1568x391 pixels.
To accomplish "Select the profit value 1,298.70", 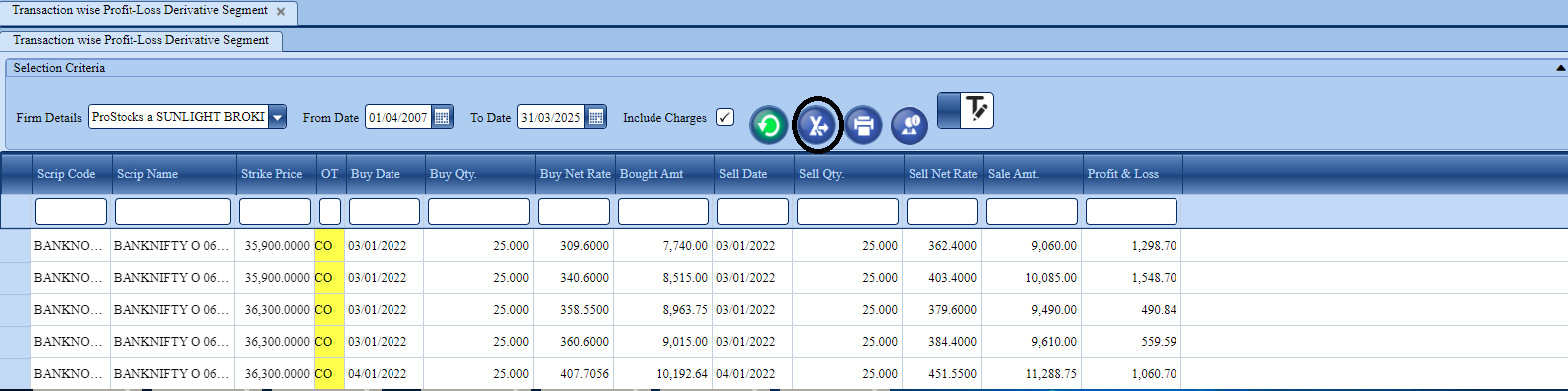I will coord(1154,246).
